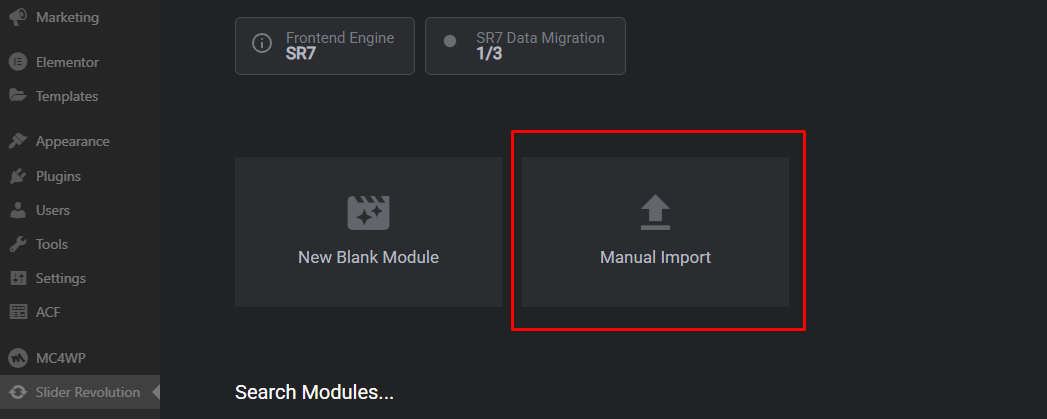This screenshot has height=419, width=1047.
Task: Open the Frontend Engine SR7 button
Action: 325,45
